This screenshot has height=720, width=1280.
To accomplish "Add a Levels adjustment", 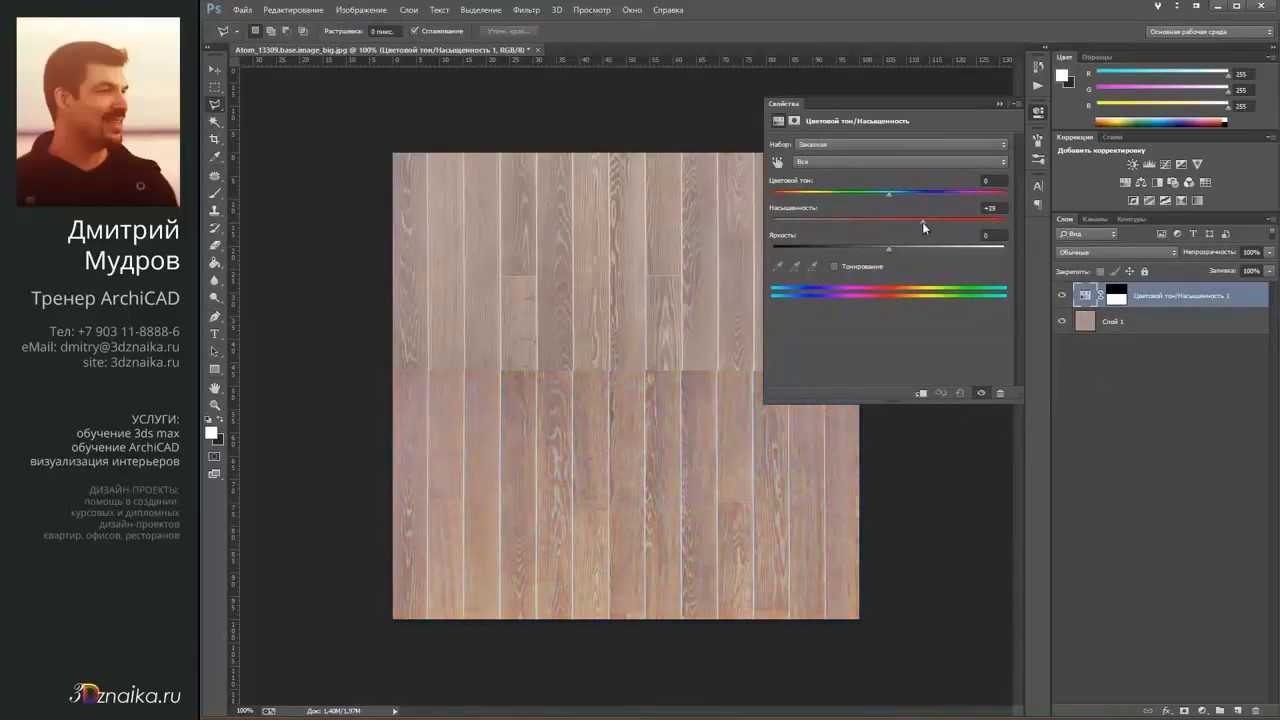I will pyautogui.click(x=1149, y=164).
